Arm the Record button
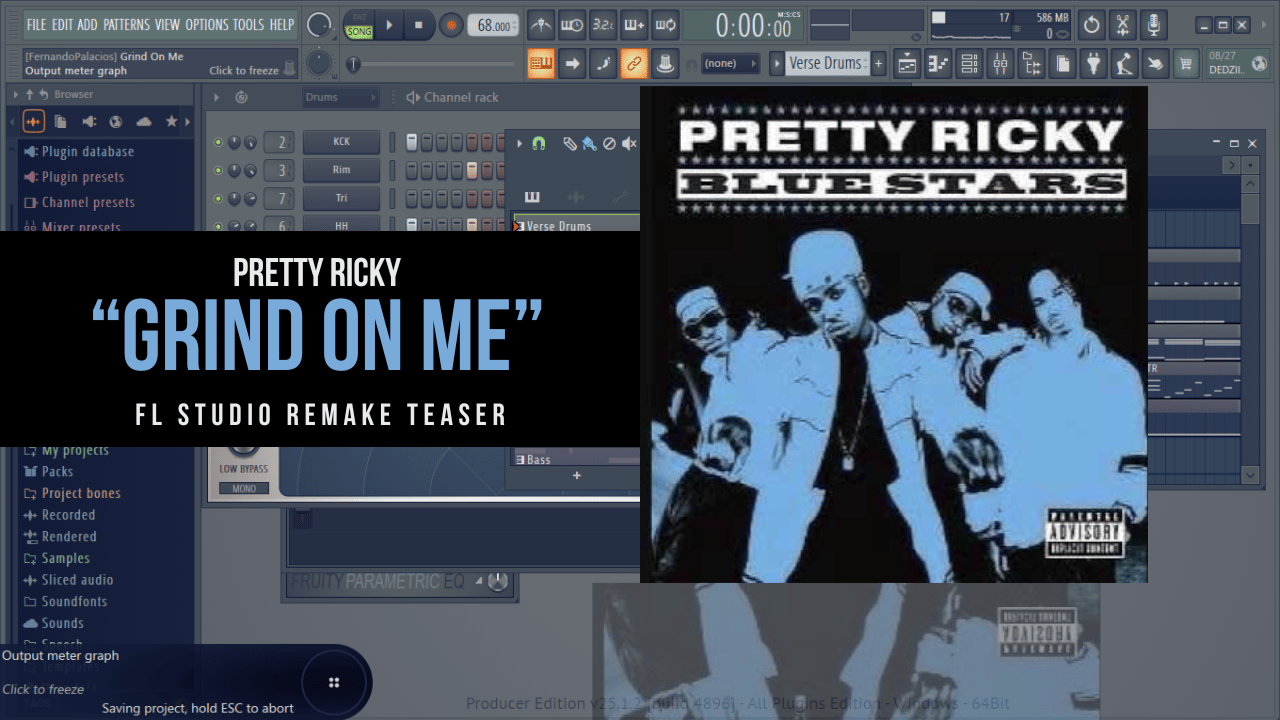Viewport: 1280px width, 720px height. [x=451, y=25]
